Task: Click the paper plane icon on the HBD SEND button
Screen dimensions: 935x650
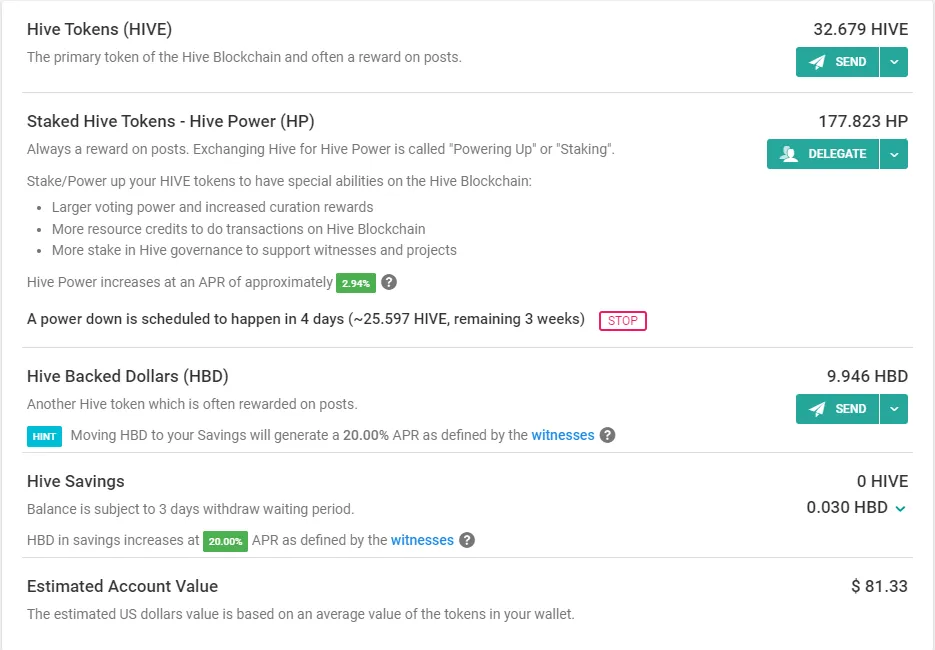Action: 817,409
